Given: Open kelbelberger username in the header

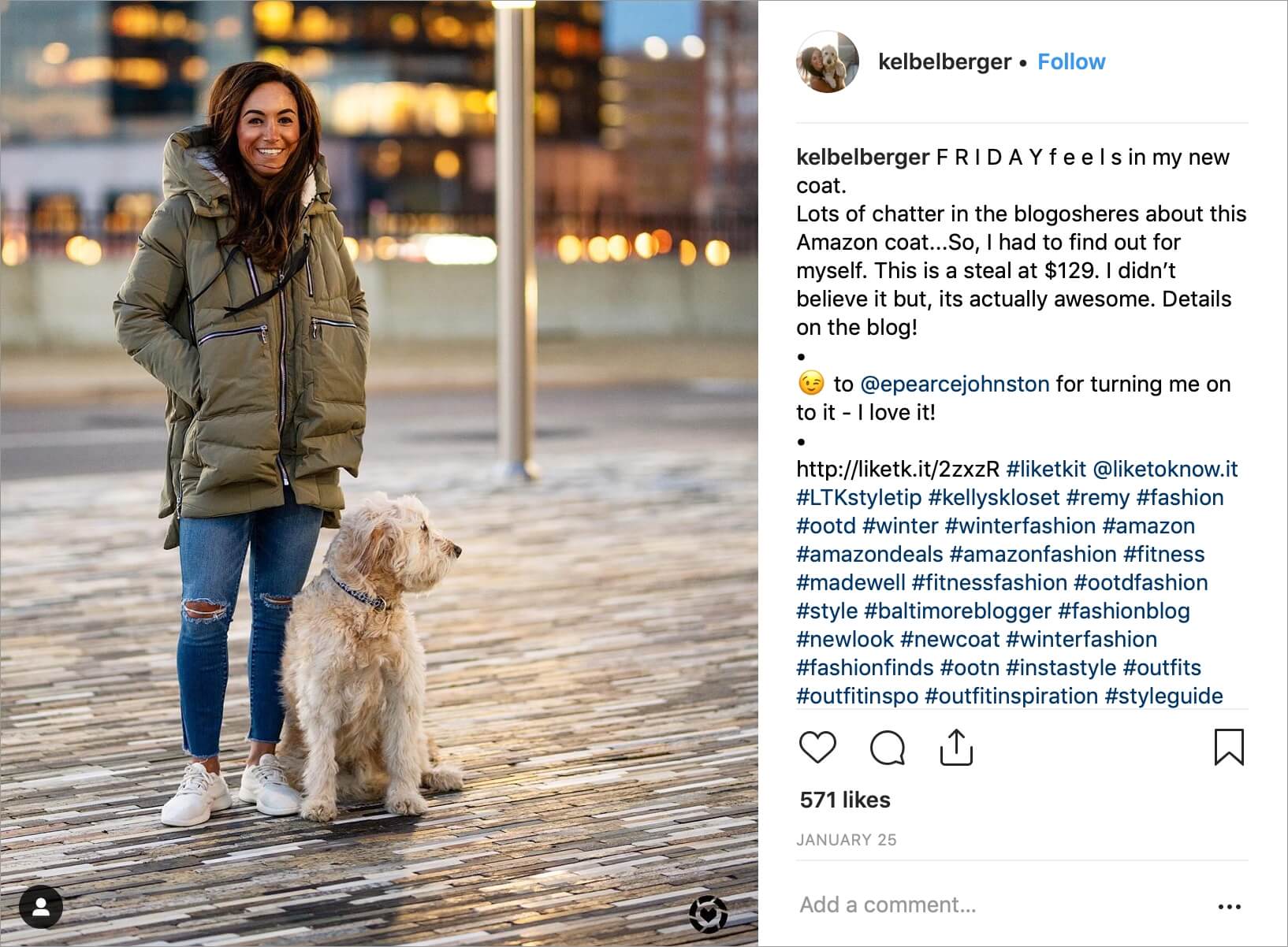Looking at the screenshot, I should (x=944, y=61).
